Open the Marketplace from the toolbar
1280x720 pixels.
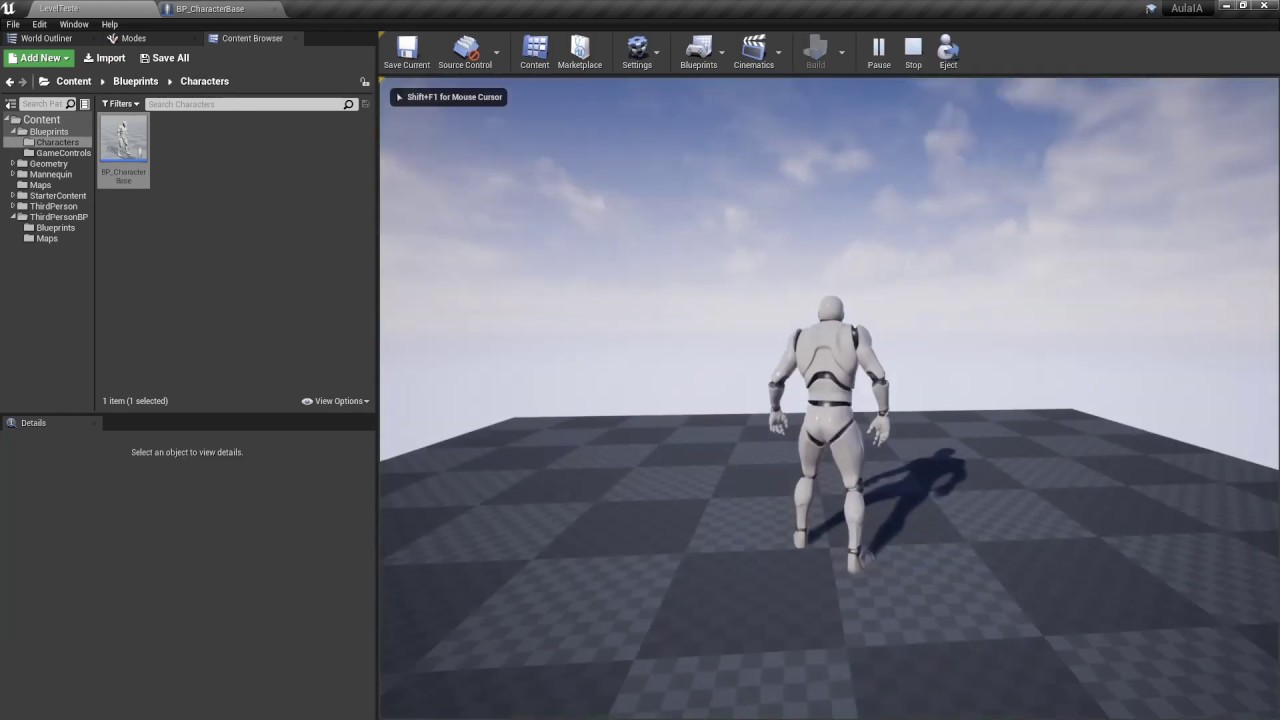click(580, 52)
